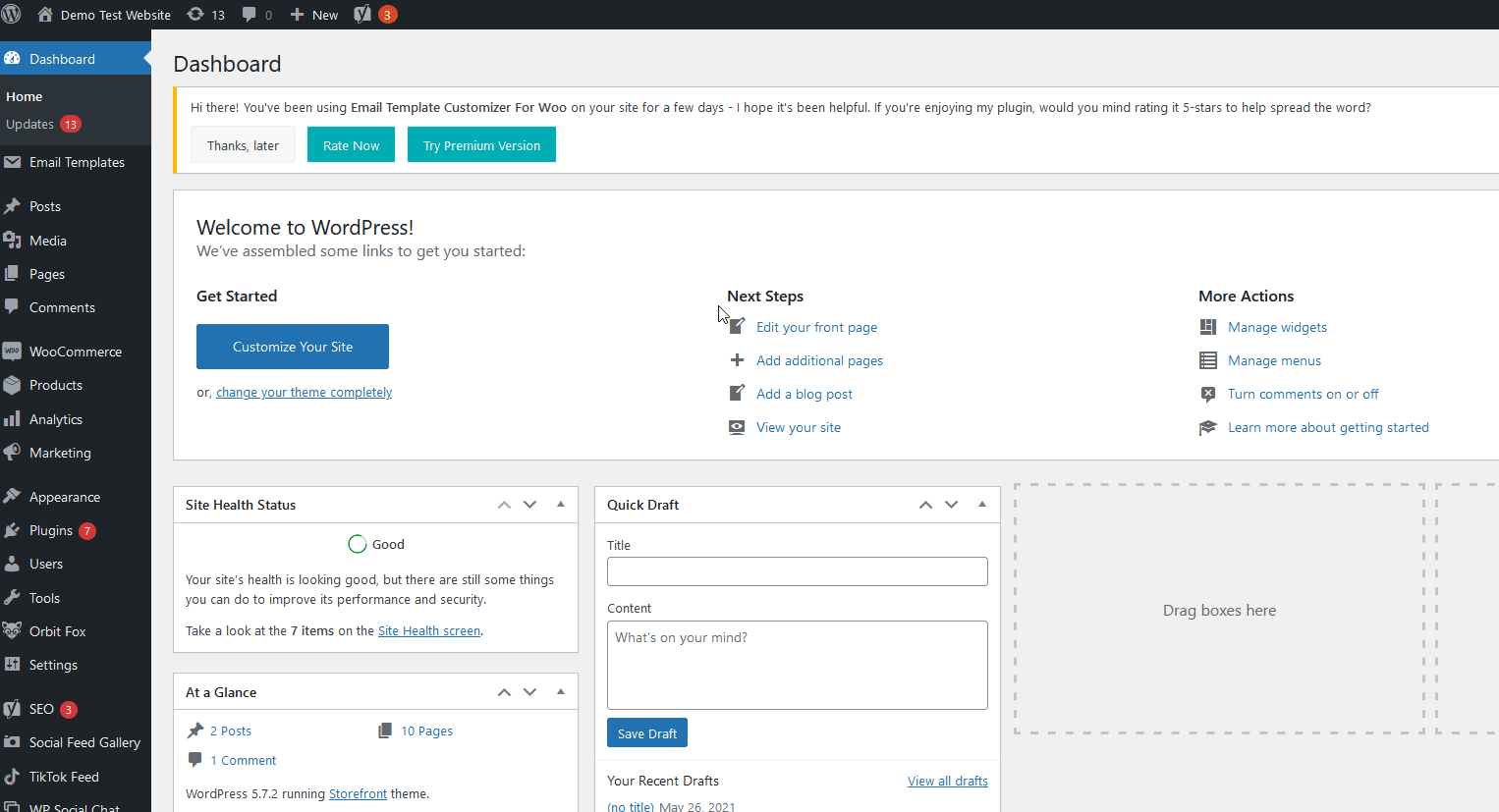Screen dimensions: 1499x812
Task: Click the Quick Draft Title field
Action: coord(798,571)
